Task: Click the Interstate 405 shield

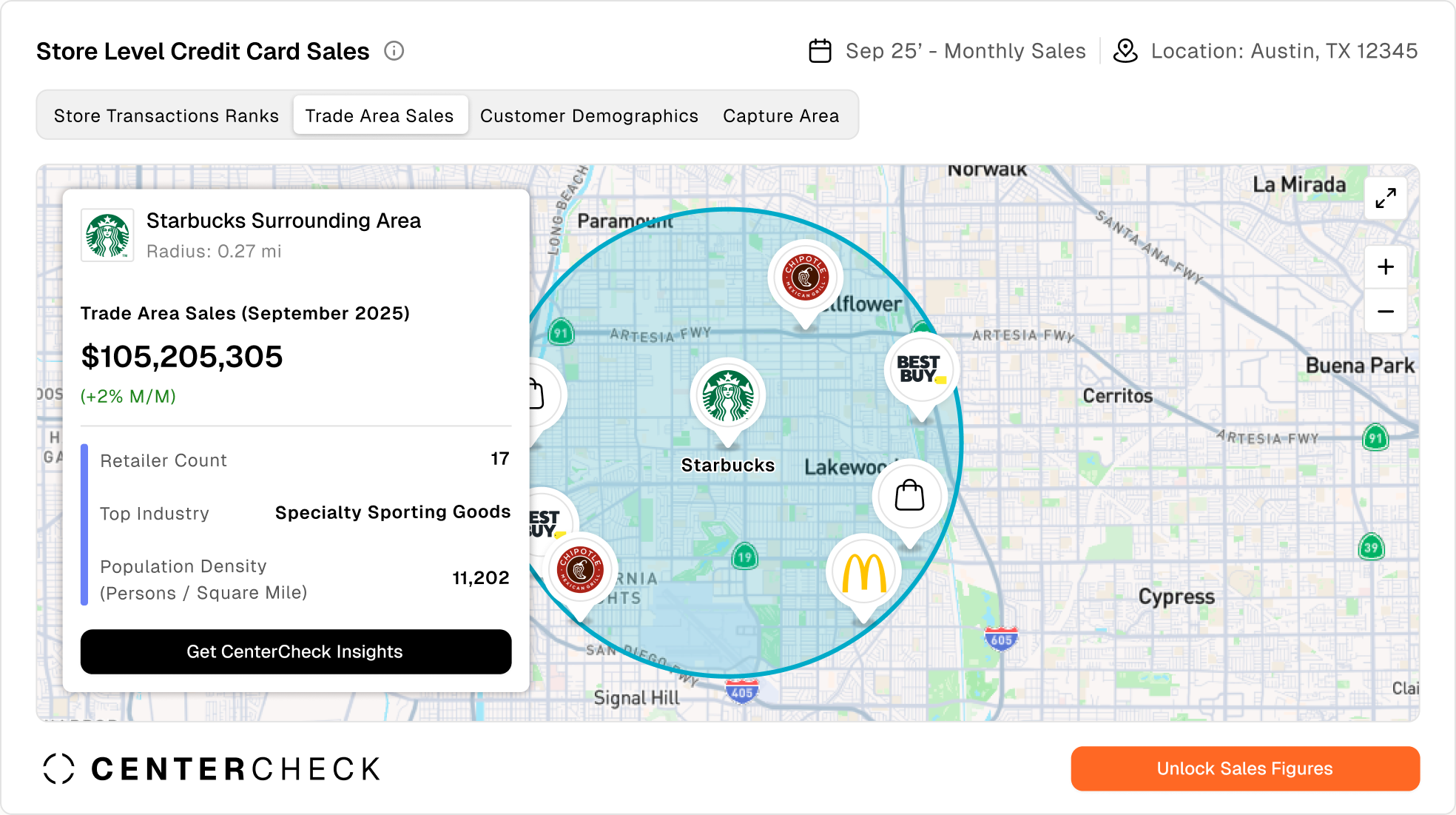Action: tap(742, 691)
